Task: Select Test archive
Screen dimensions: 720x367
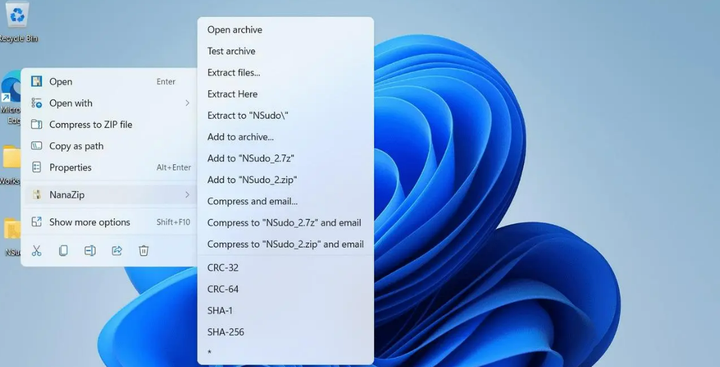Action: [285, 51]
